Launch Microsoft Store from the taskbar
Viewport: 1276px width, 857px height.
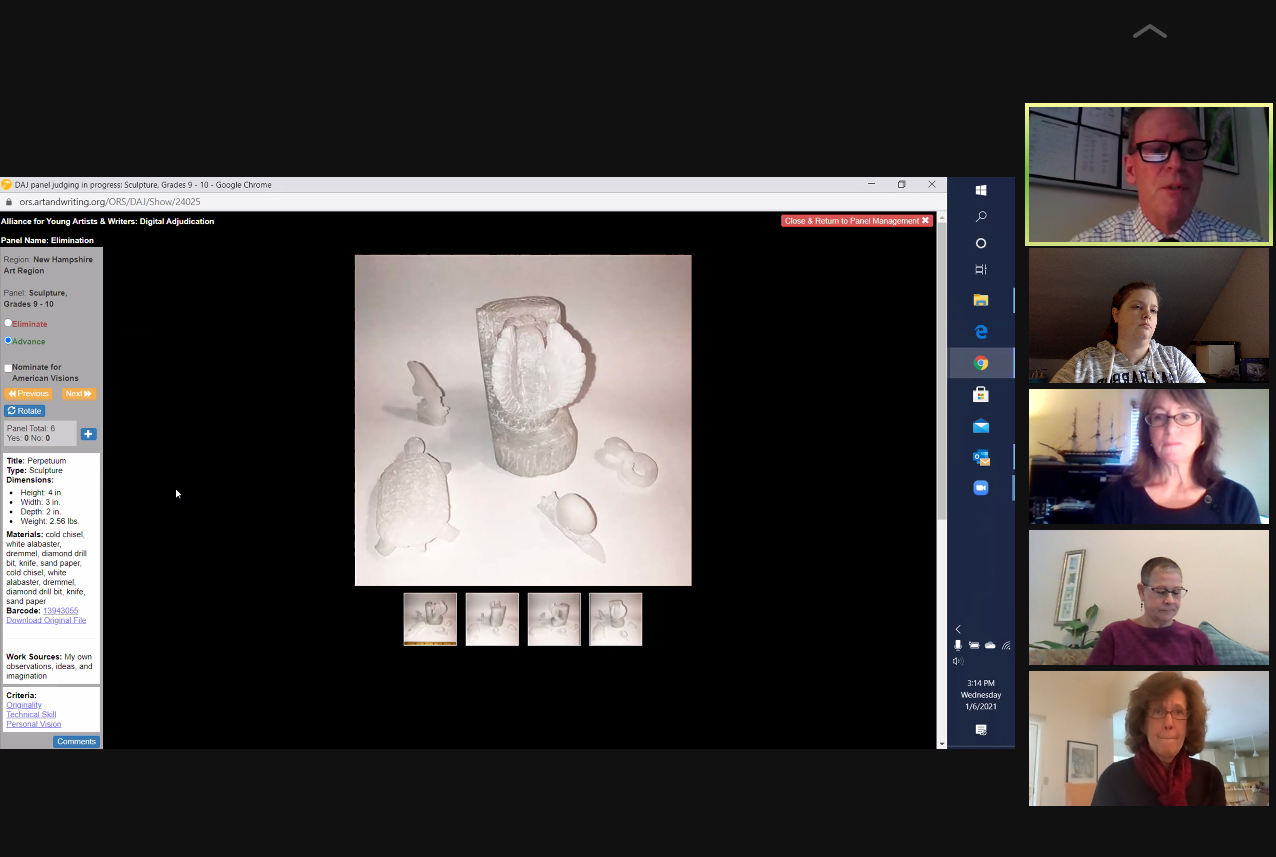980,395
